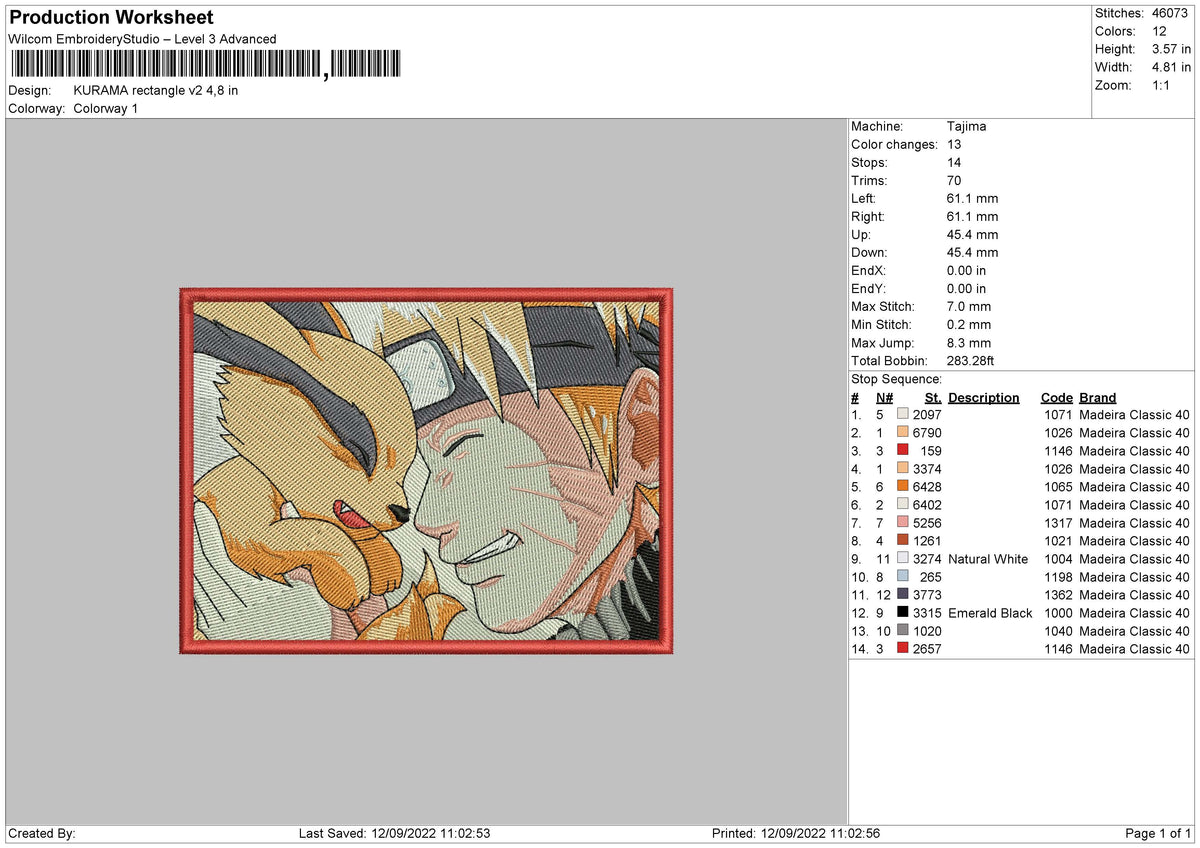Image resolution: width=1200 pixels, height=848 pixels.
Task: Select the orange swatch in stop row 5
Action: (x=903, y=487)
